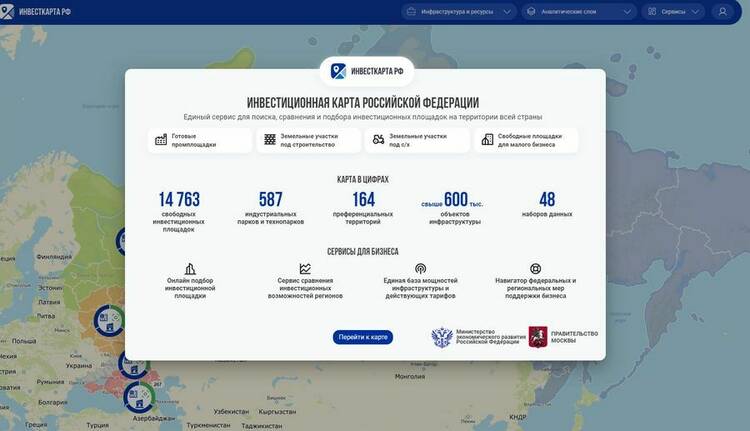Click the Перейти к карте button
The width and height of the screenshot is (750, 431).
363,337
